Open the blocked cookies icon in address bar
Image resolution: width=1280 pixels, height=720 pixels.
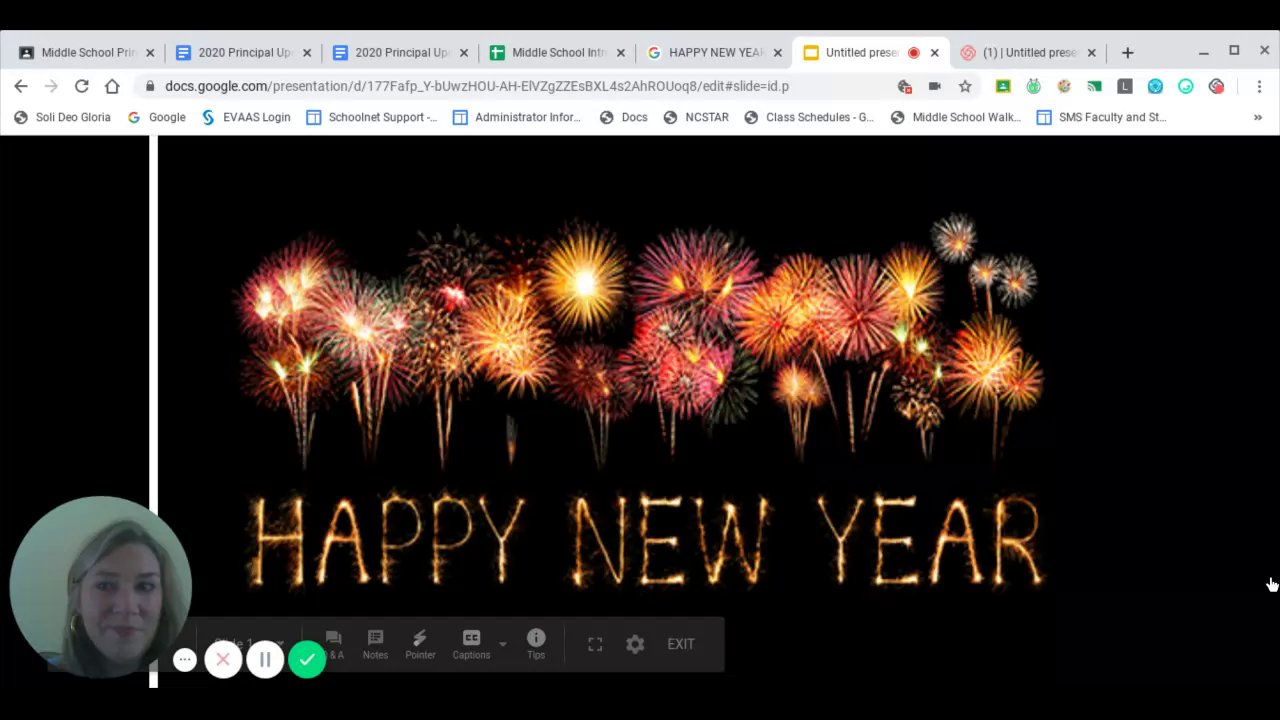905,86
